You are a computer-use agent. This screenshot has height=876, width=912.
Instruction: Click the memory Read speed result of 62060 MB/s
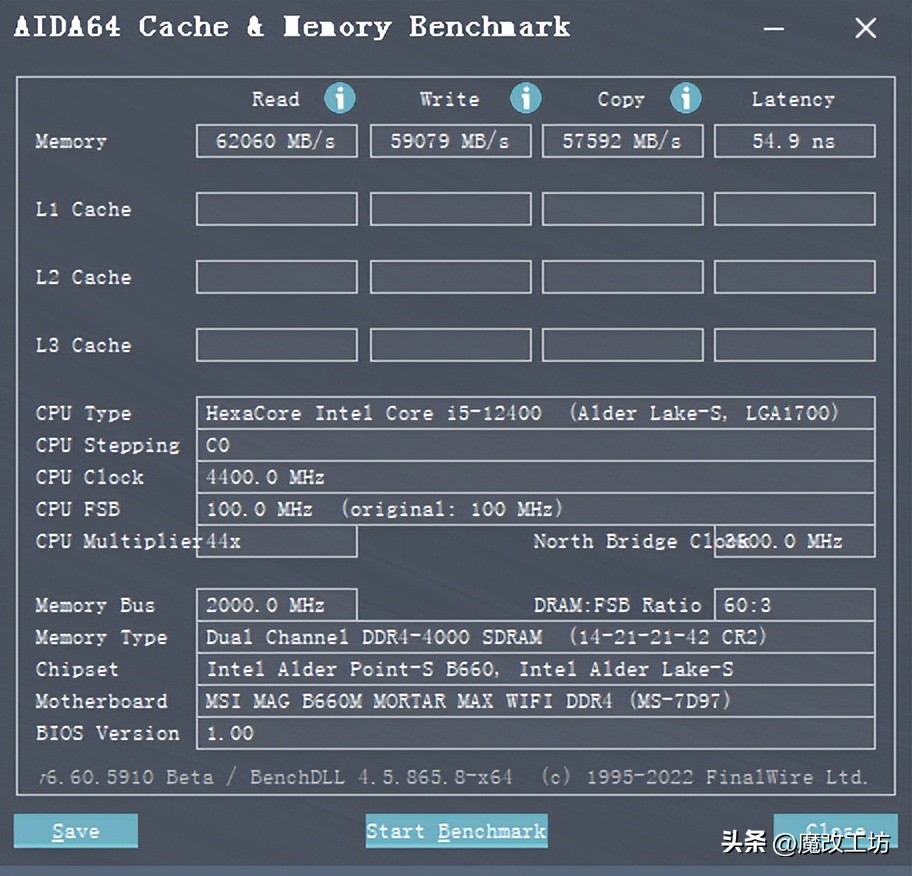point(276,140)
